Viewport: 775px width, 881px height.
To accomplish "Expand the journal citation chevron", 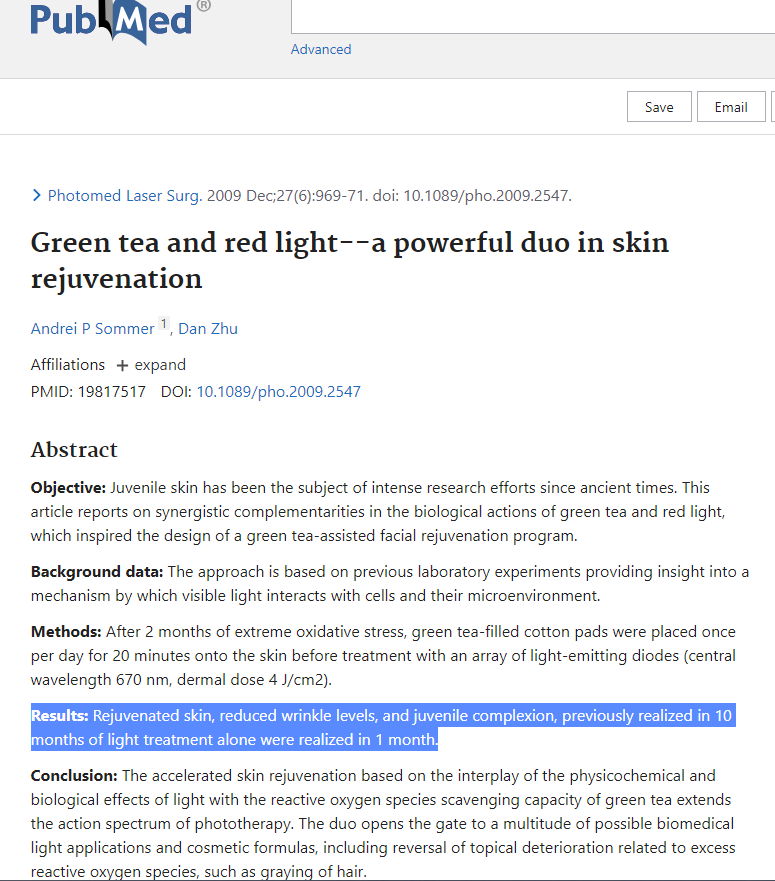I will (37, 196).
